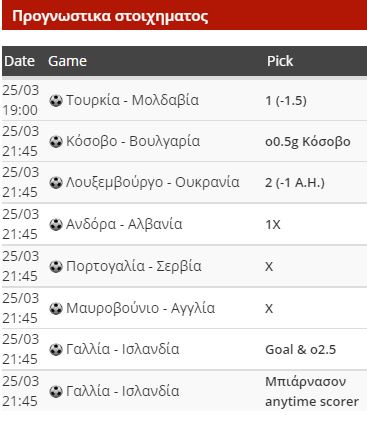Click the Date column header
The image size is (367, 428).
click(20, 61)
